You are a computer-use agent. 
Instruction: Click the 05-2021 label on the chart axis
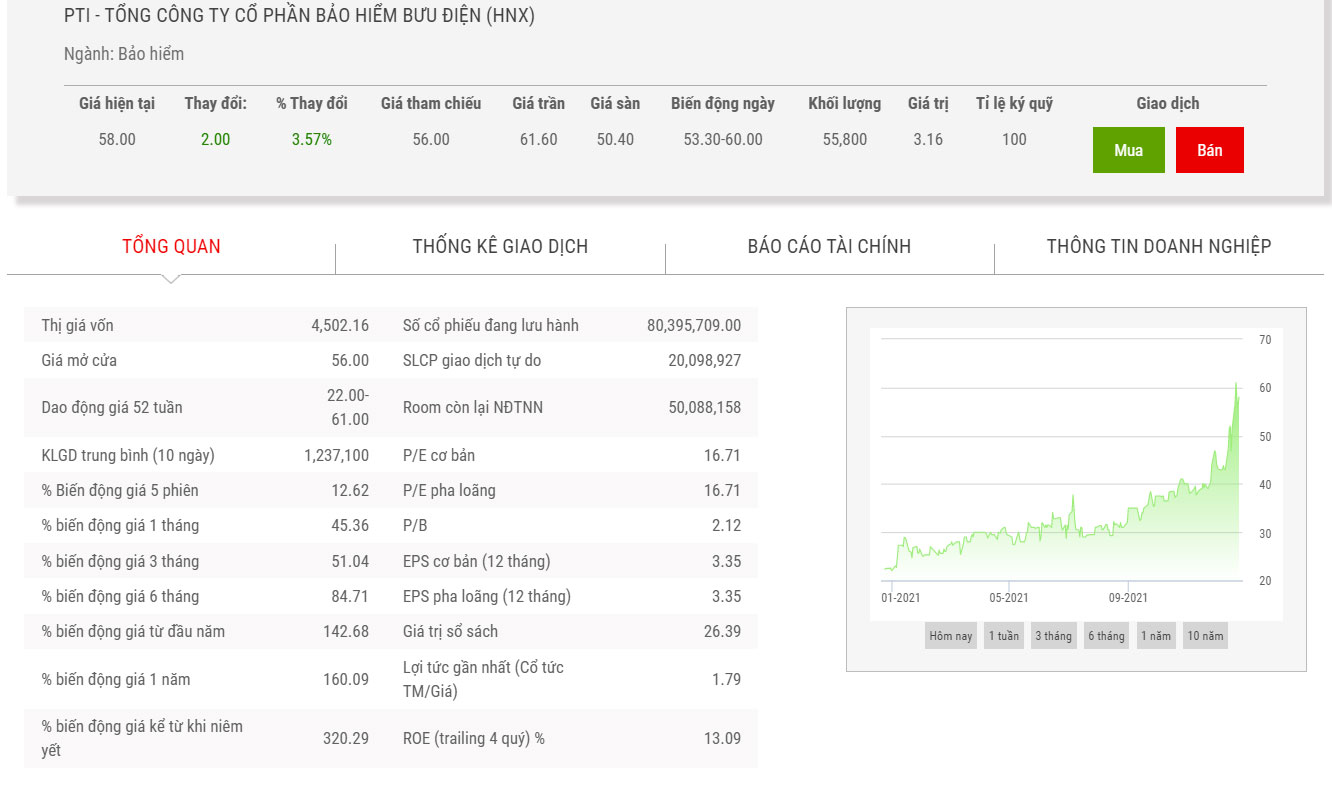1008,598
